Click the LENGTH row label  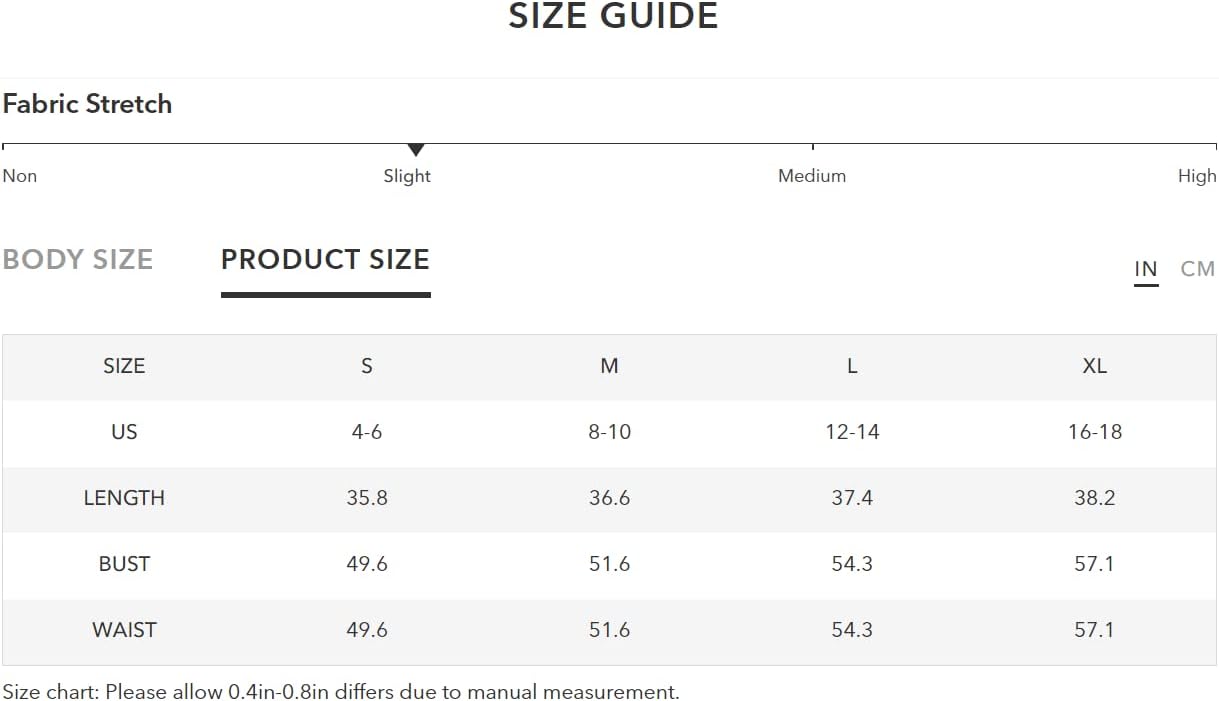point(124,498)
